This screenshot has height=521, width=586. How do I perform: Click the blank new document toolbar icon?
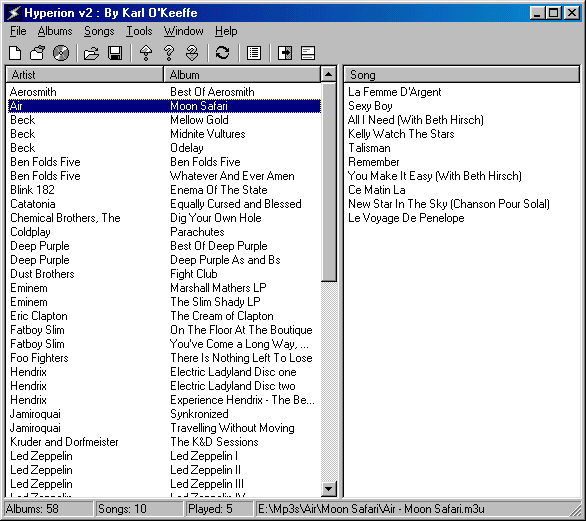point(15,53)
